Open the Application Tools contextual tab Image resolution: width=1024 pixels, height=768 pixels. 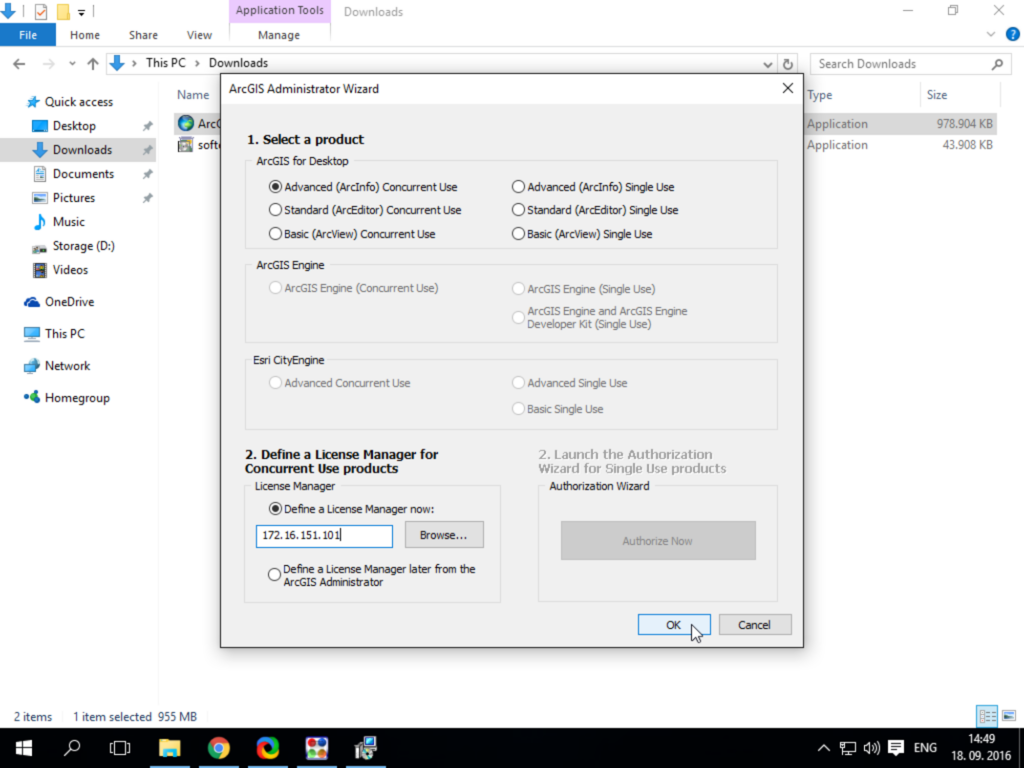(280, 10)
